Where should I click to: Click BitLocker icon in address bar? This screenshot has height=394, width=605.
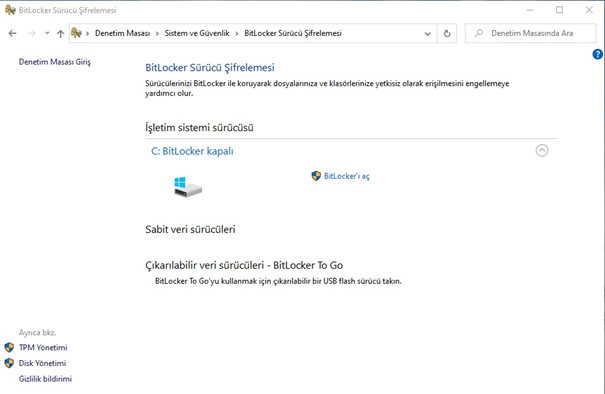[x=76, y=33]
